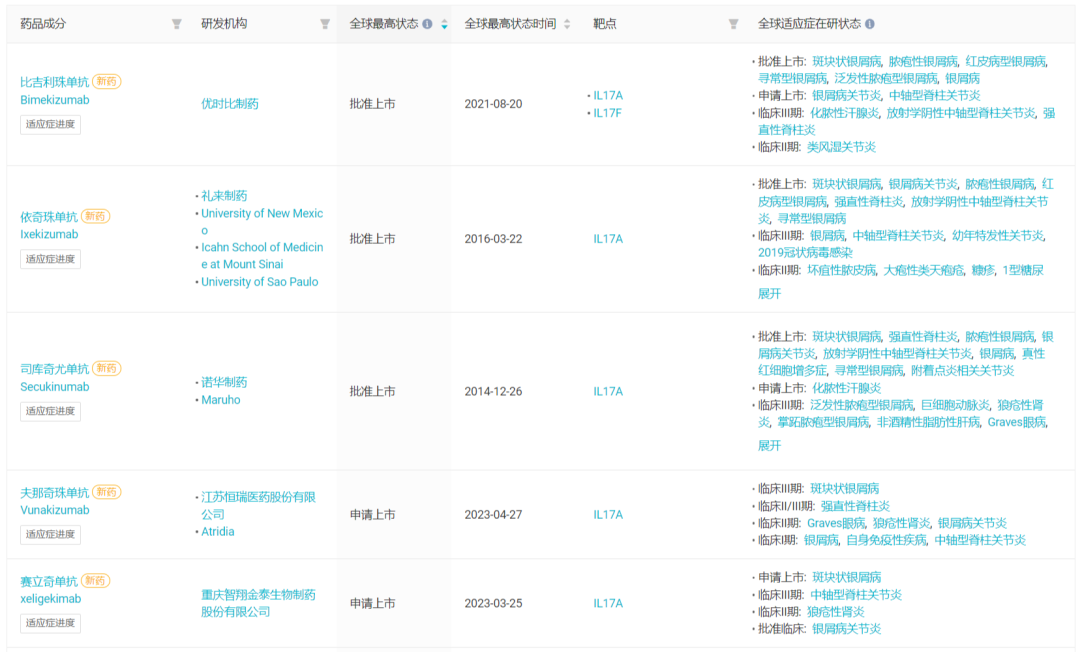Click the 药品成分 column header text
Viewport: 1080px width, 652px height.
coord(43,24)
